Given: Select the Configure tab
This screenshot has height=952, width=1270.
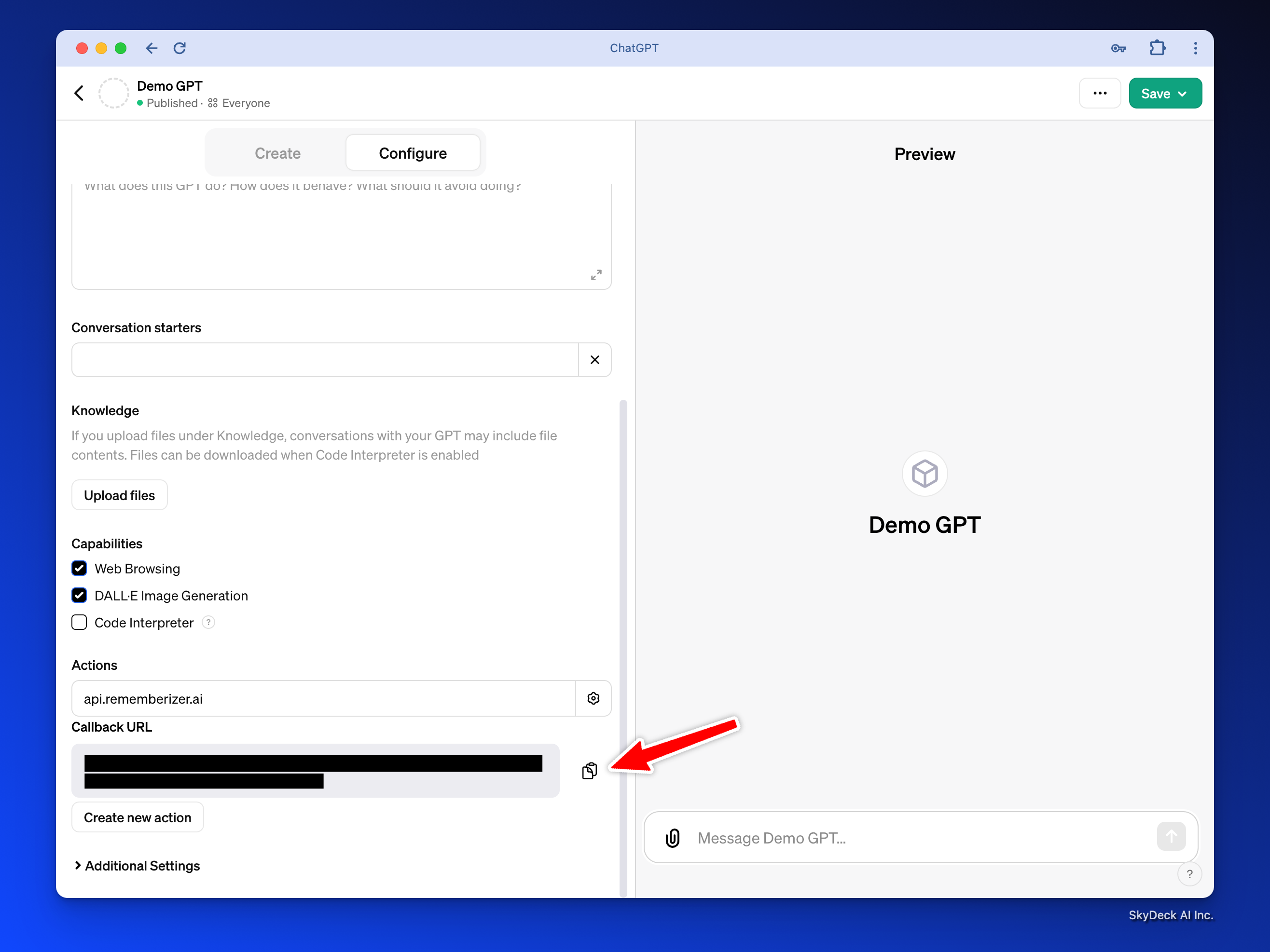Looking at the screenshot, I should pyautogui.click(x=412, y=153).
